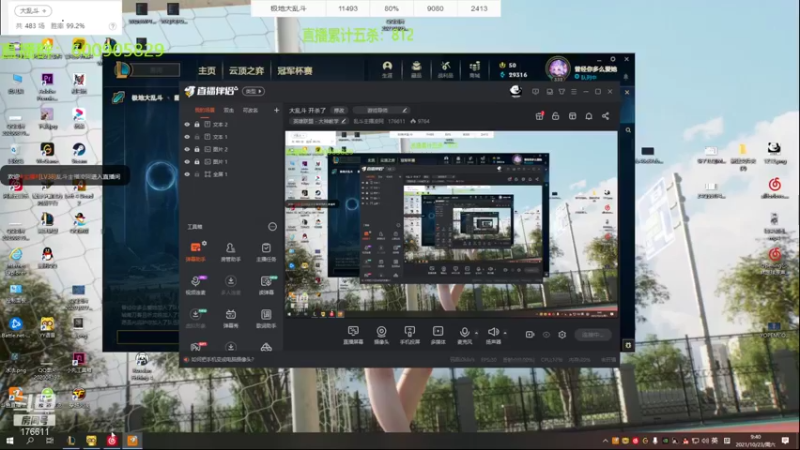Viewport: 800px width, 450px height.
Task: Open the orange streaming app taskbar icon
Action: [x=133, y=441]
